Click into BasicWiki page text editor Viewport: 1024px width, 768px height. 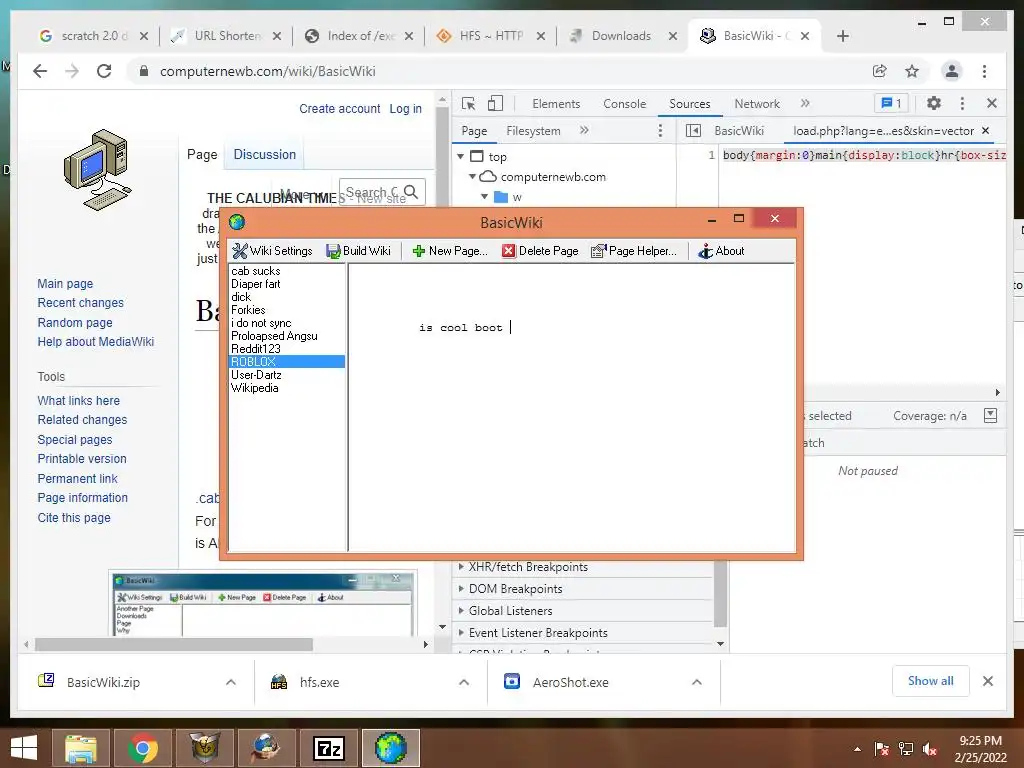572,408
